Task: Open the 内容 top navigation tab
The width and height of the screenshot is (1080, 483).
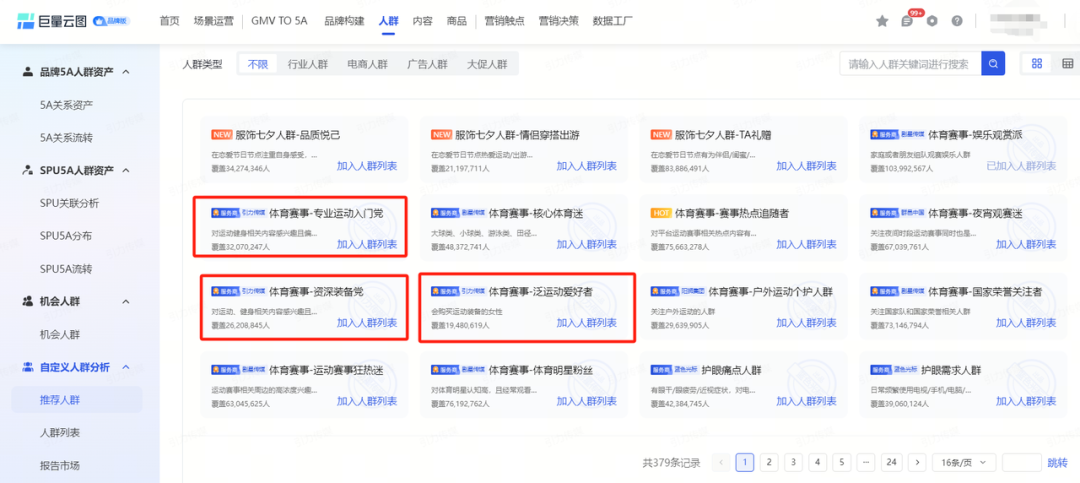Action: (422, 21)
